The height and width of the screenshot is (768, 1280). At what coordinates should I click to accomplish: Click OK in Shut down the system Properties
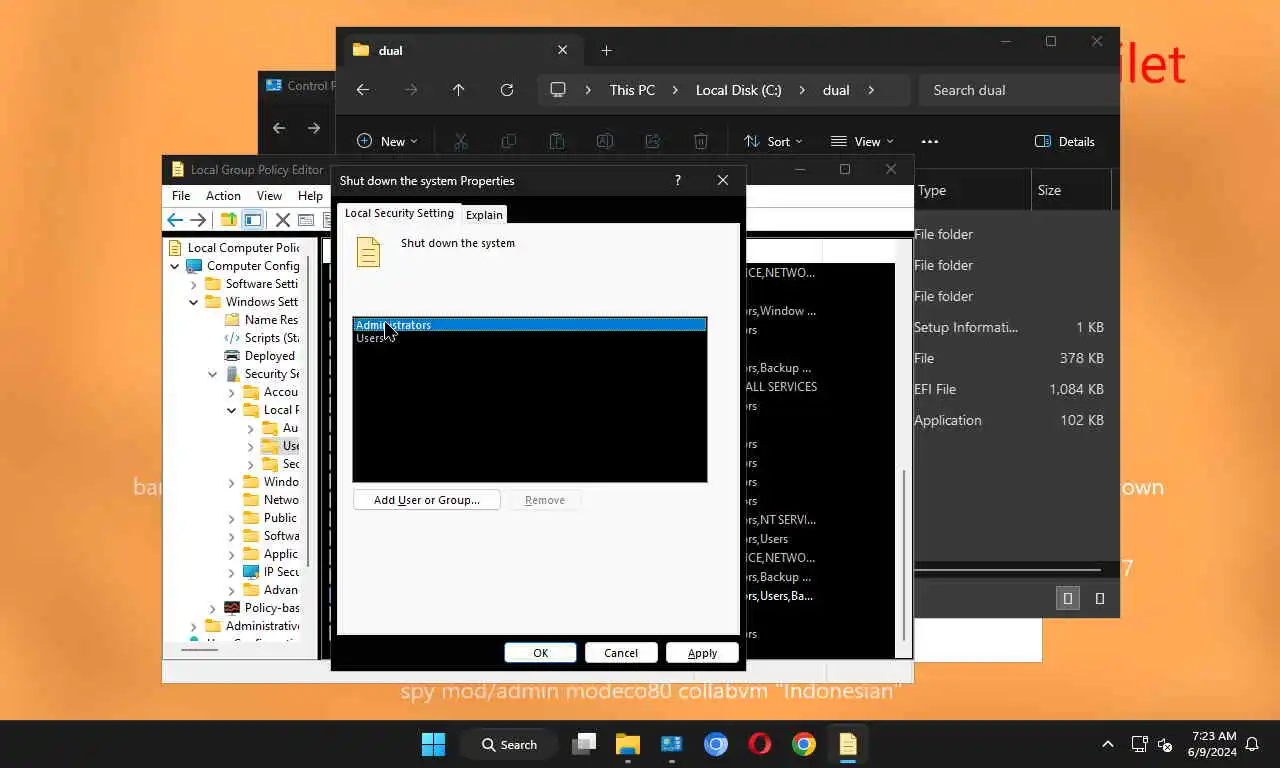coord(541,653)
